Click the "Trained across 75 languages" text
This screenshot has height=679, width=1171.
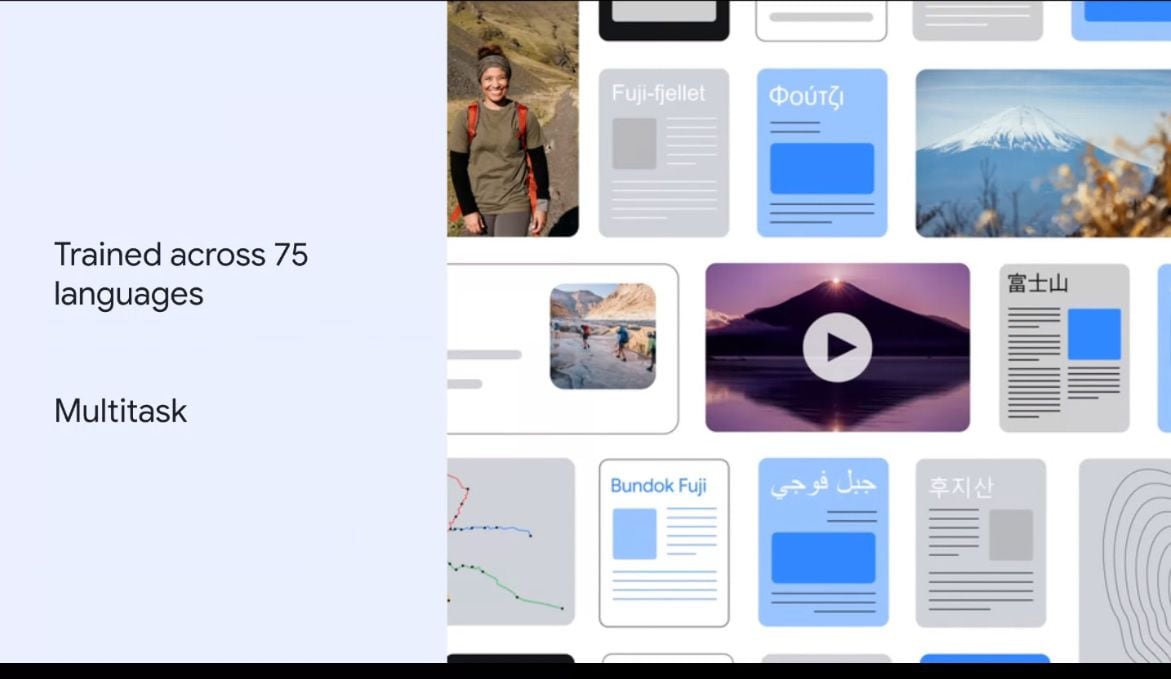pos(181,274)
